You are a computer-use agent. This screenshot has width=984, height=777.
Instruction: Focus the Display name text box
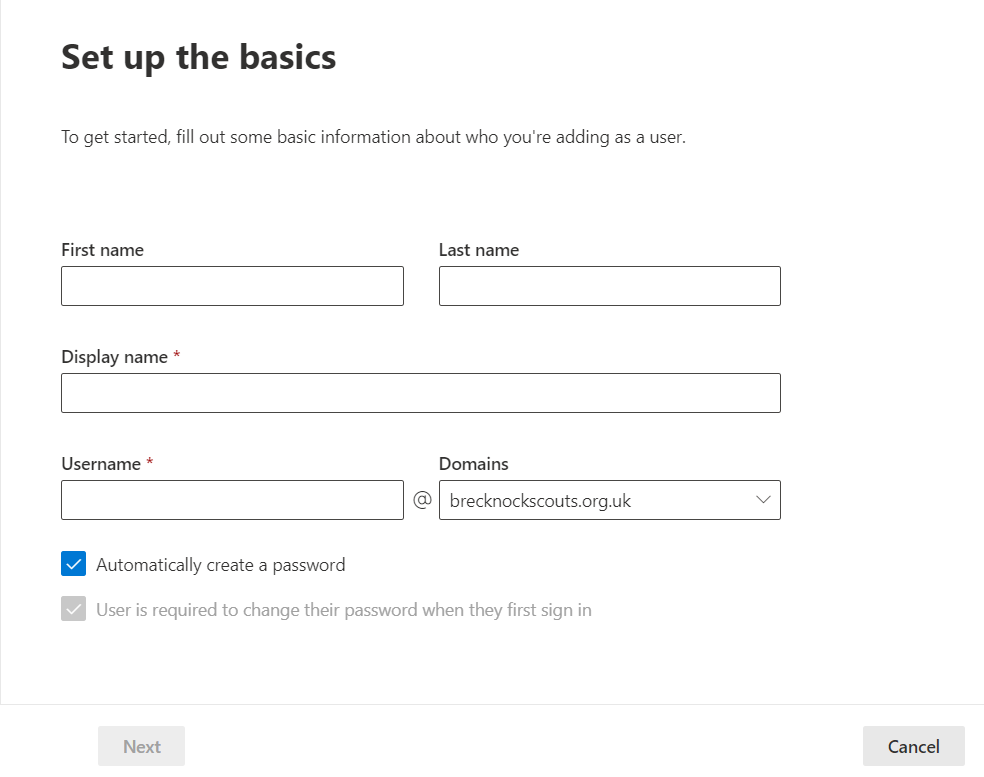420,393
